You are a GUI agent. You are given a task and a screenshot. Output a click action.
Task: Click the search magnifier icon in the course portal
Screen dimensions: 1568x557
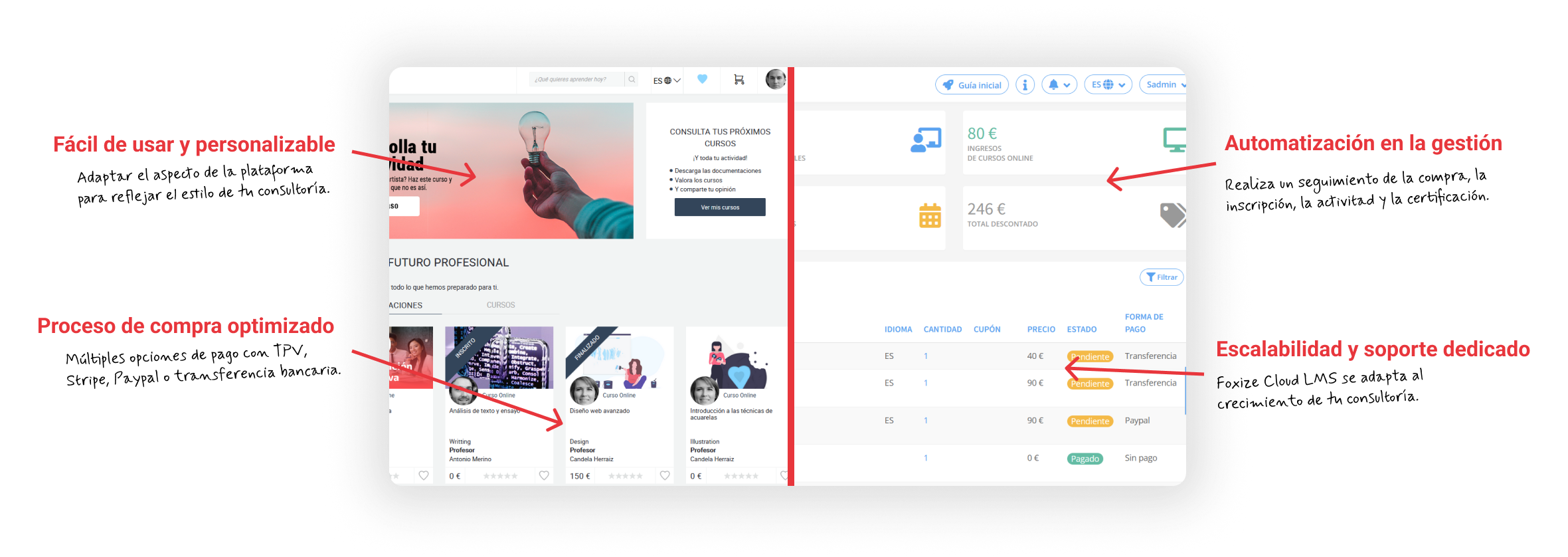tap(632, 80)
